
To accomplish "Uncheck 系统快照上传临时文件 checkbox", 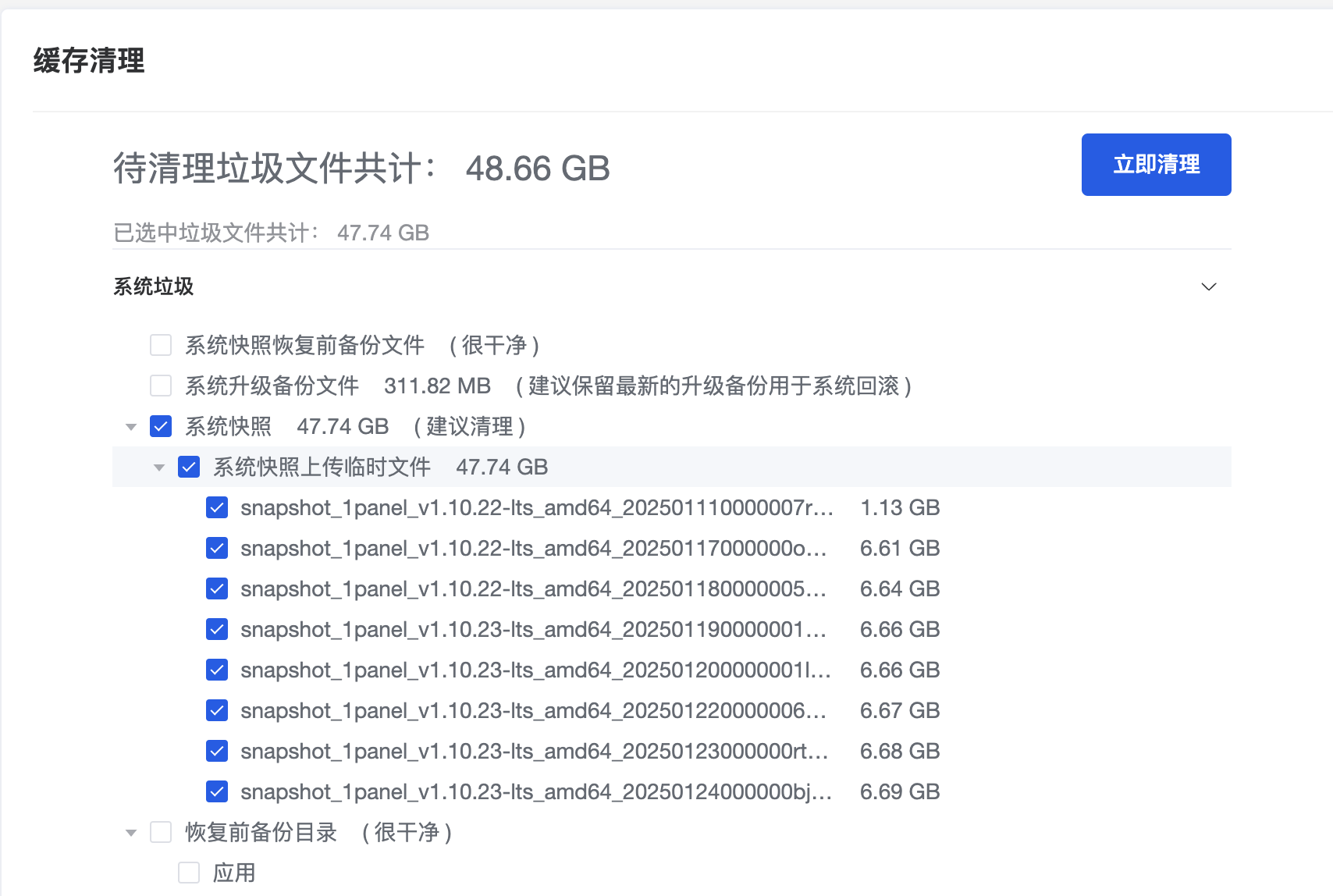I will click(189, 467).
